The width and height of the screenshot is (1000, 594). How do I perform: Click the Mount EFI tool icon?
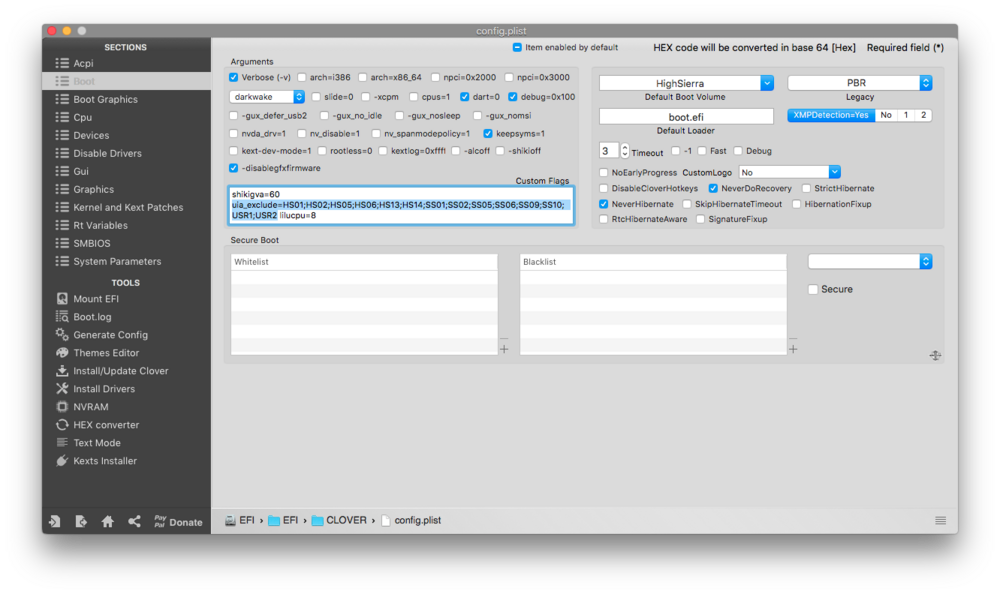click(62, 299)
